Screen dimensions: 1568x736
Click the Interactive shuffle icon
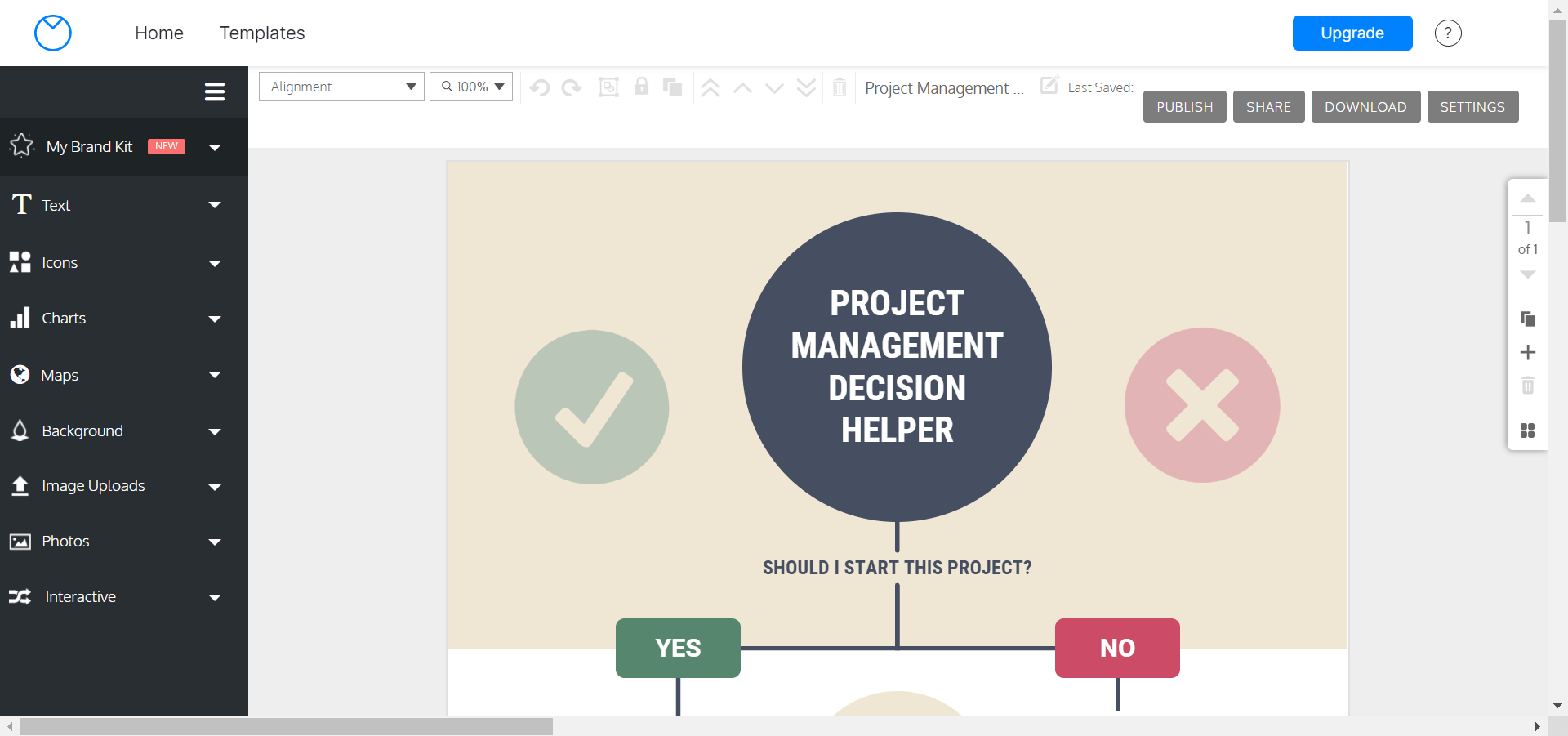tap(20, 596)
